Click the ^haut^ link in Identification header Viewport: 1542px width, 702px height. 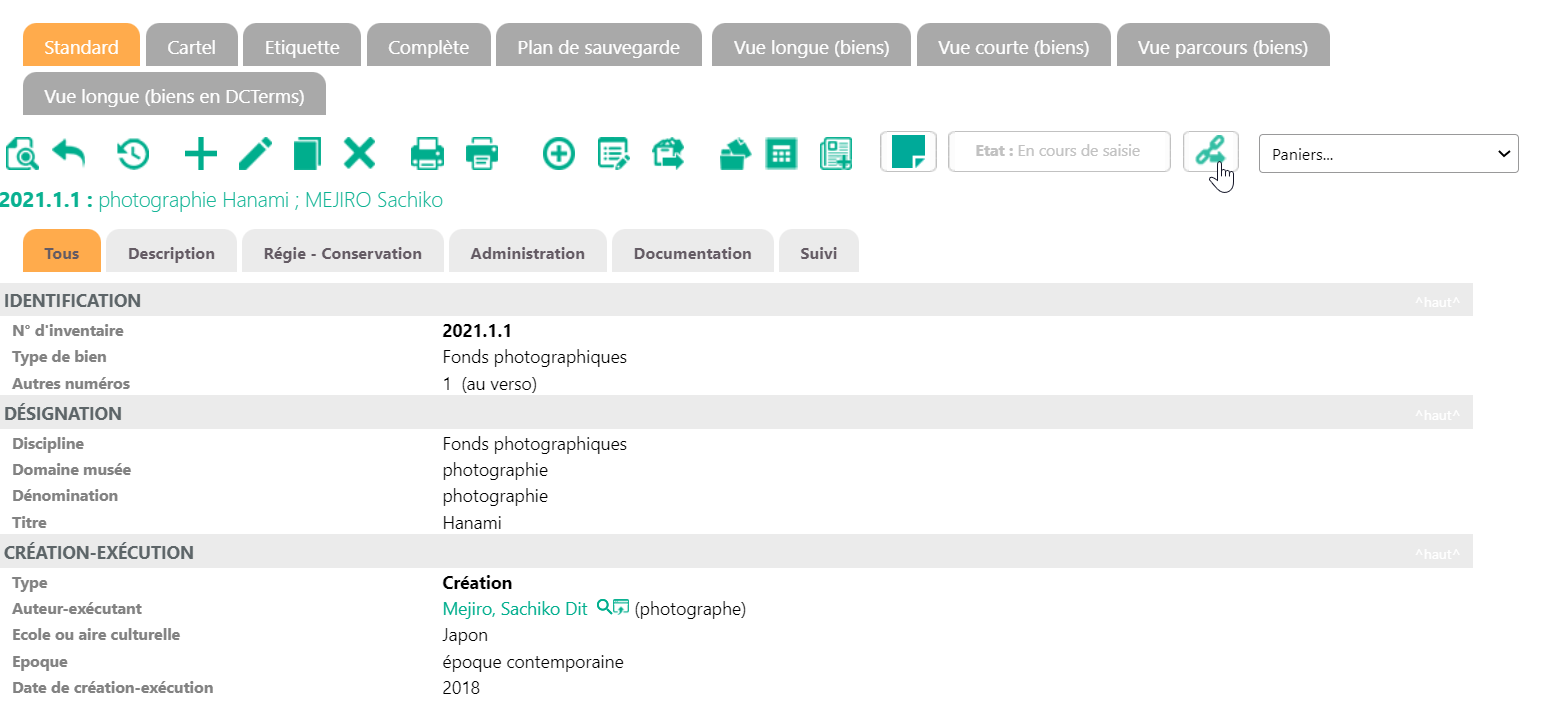(x=1436, y=302)
